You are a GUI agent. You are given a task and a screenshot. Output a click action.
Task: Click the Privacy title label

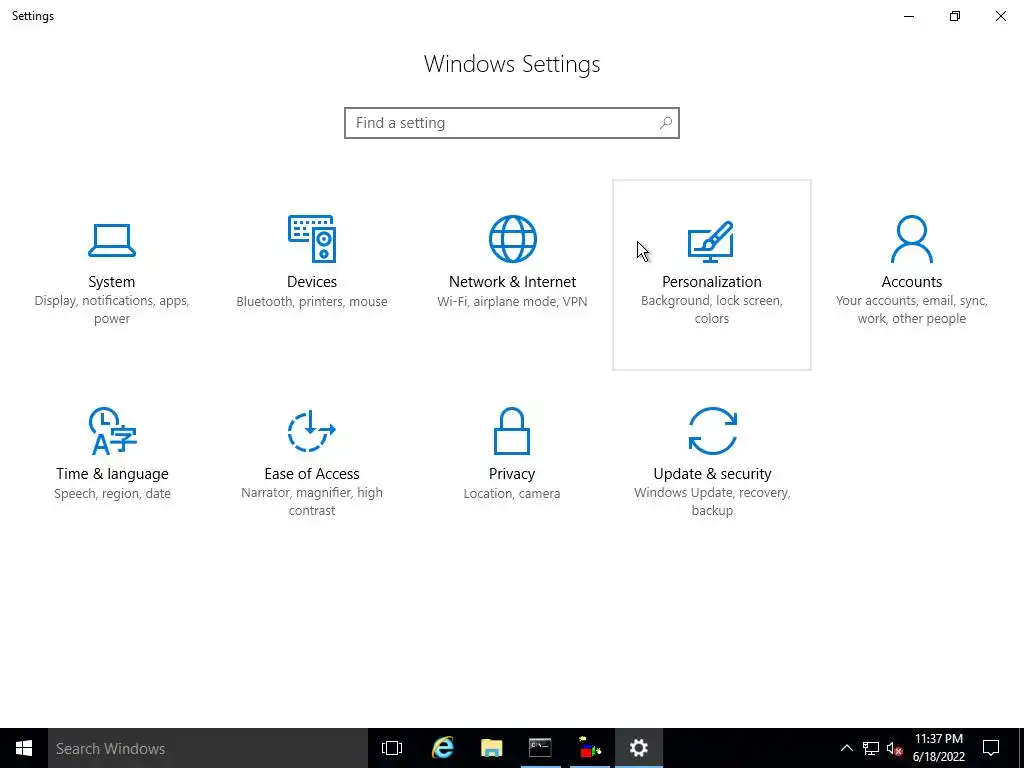512,473
